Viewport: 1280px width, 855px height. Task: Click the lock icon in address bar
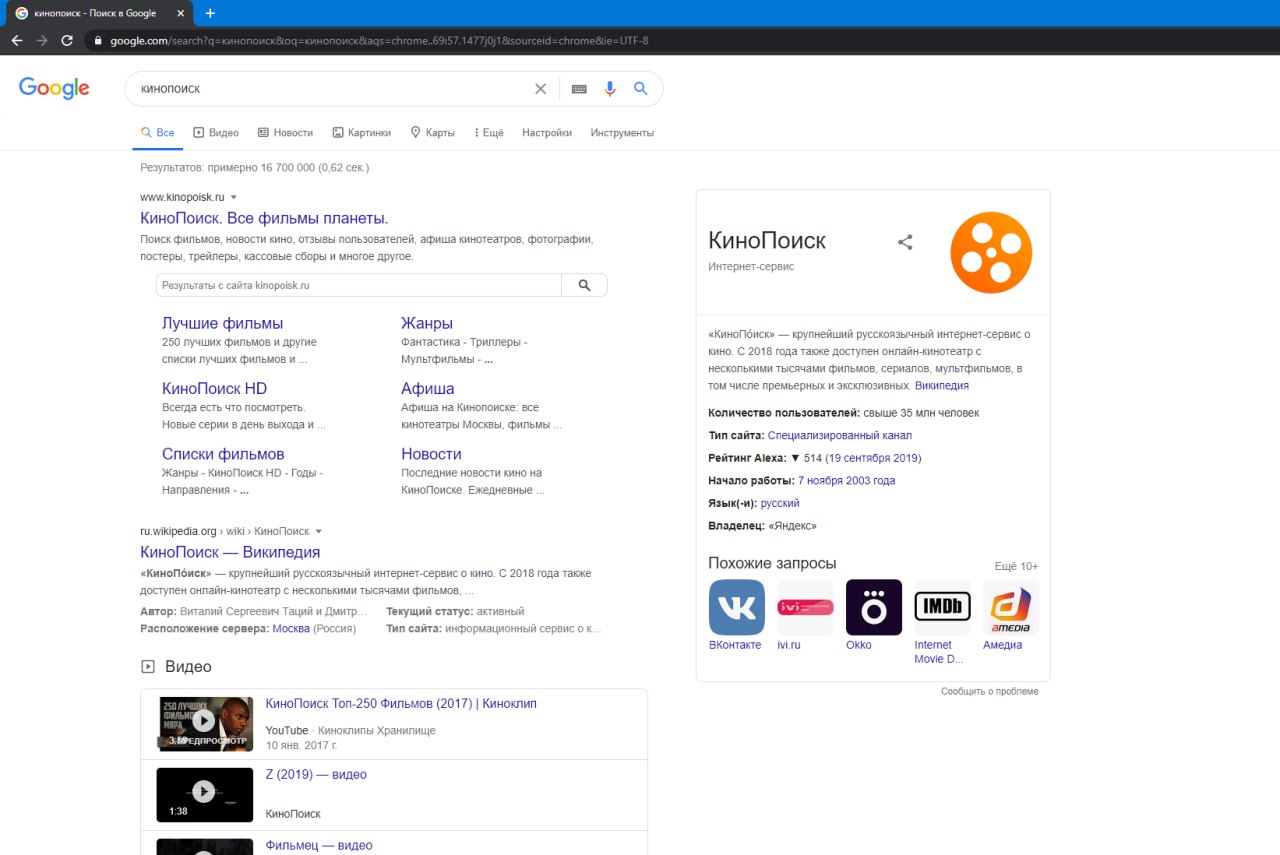(x=97, y=41)
